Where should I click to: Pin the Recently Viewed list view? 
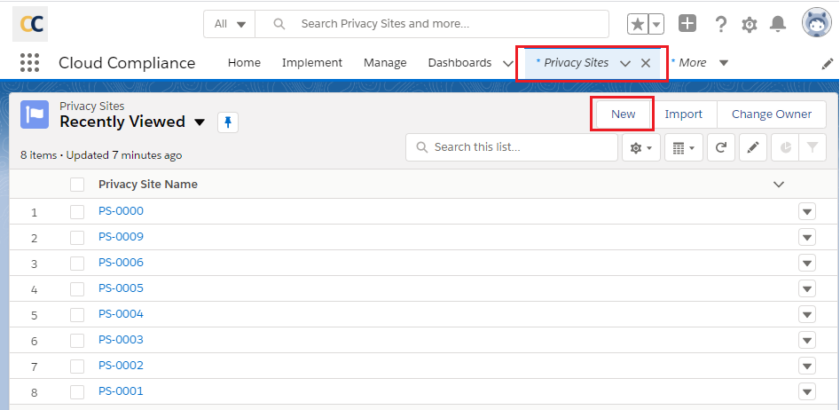tap(228, 122)
